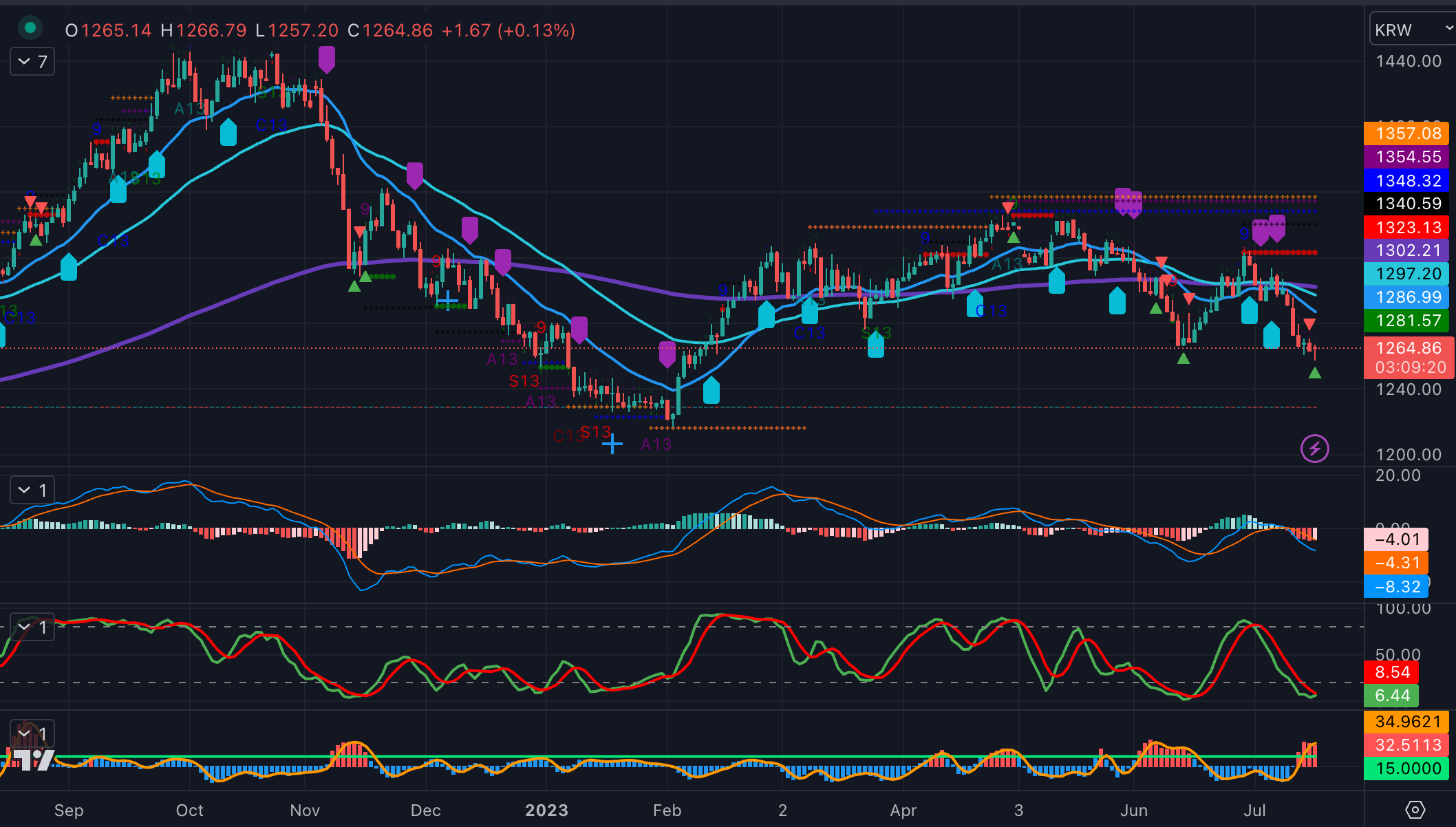The image size is (1456, 827).
Task: Click the 1264.86 current price label
Action: (x=1408, y=348)
